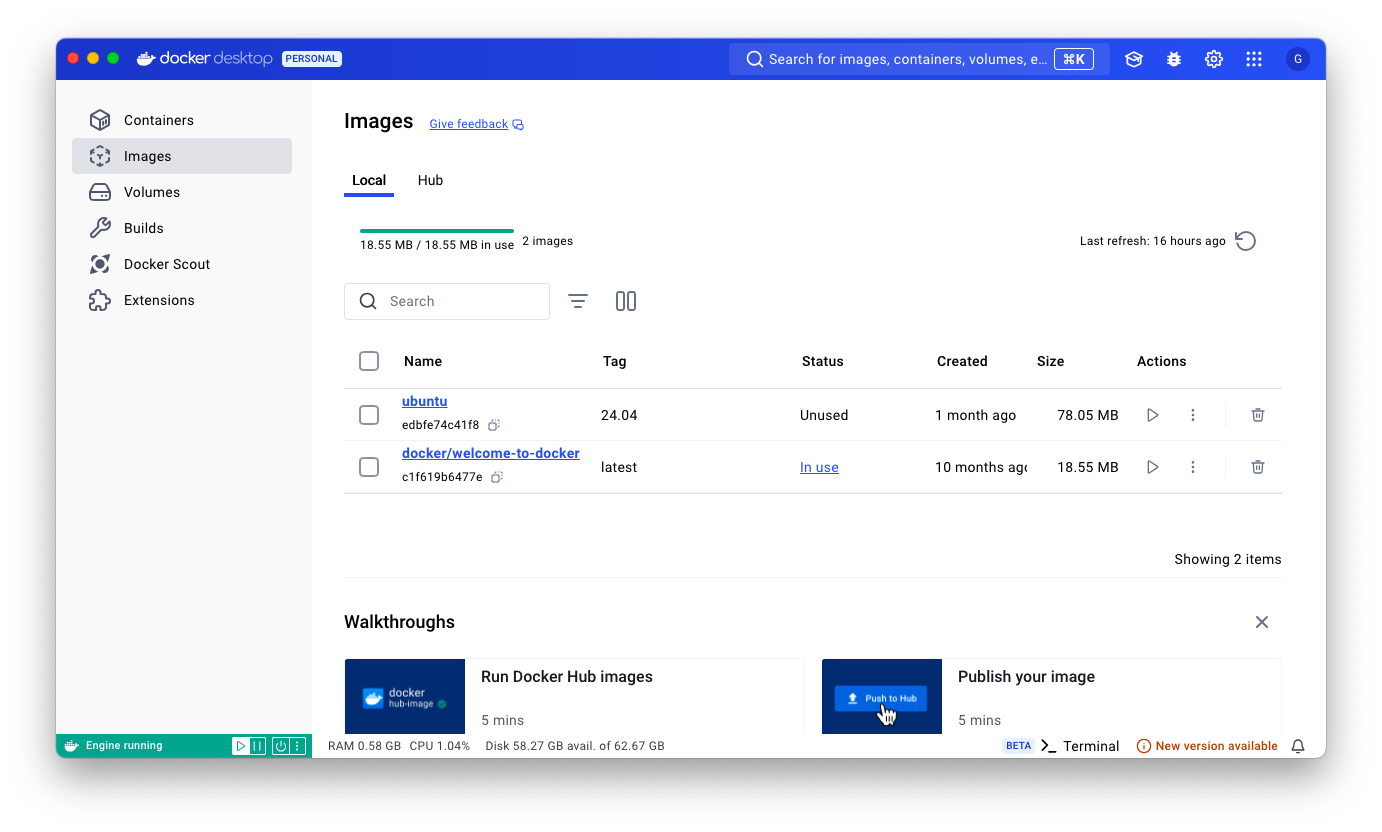The image size is (1382, 832).
Task: Pause the Docker engine
Action: pos(257,746)
